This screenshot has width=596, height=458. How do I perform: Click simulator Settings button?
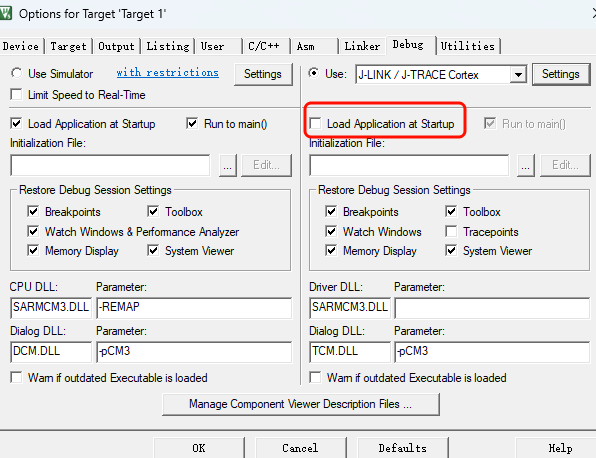tap(263, 74)
